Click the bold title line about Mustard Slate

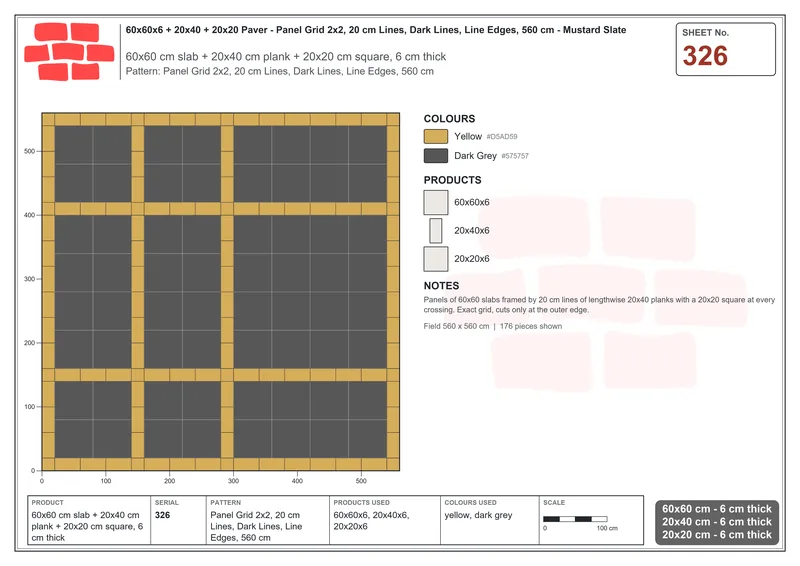[x=376, y=30]
